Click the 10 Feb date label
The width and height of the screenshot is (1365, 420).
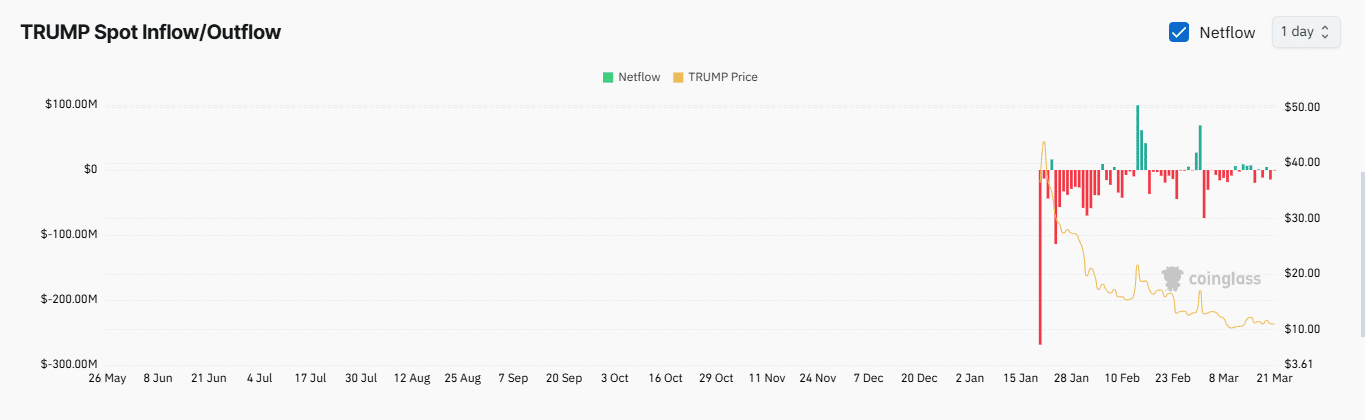click(x=1123, y=379)
